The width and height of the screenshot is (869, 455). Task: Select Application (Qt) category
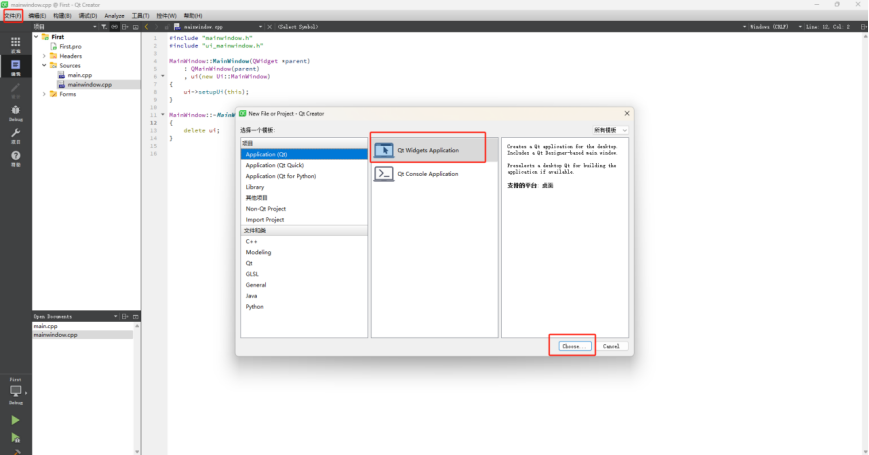(x=304, y=154)
